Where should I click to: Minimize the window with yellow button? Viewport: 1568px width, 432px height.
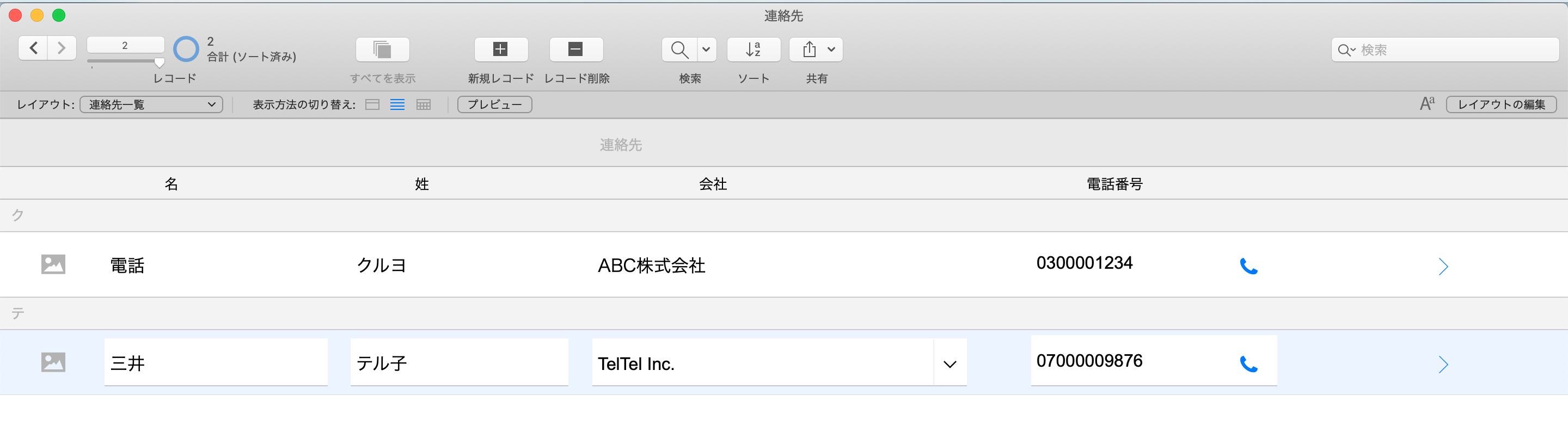(37, 15)
